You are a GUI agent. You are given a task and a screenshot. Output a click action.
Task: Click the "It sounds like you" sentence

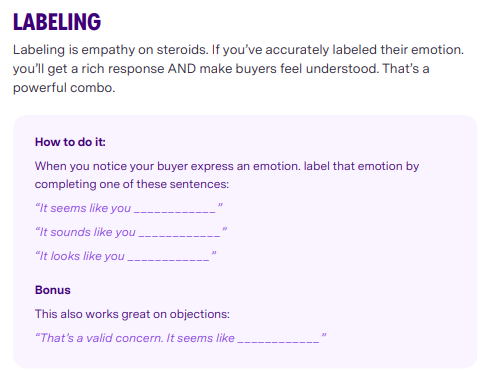click(x=131, y=232)
